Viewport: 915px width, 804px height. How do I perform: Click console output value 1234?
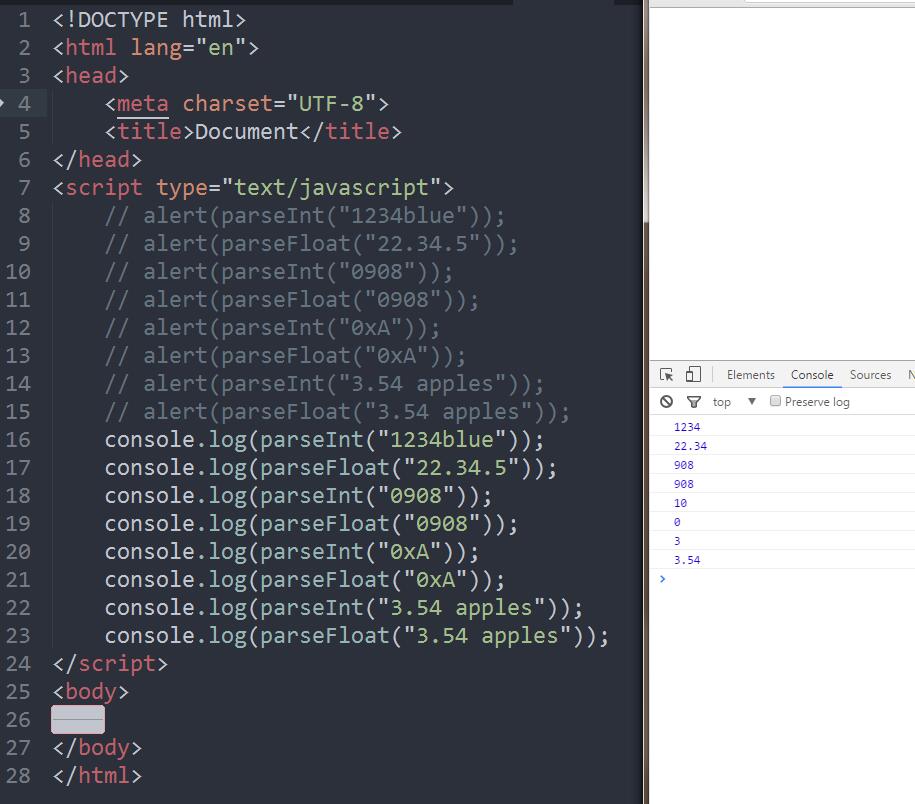pyautogui.click(x=687, y=427)
